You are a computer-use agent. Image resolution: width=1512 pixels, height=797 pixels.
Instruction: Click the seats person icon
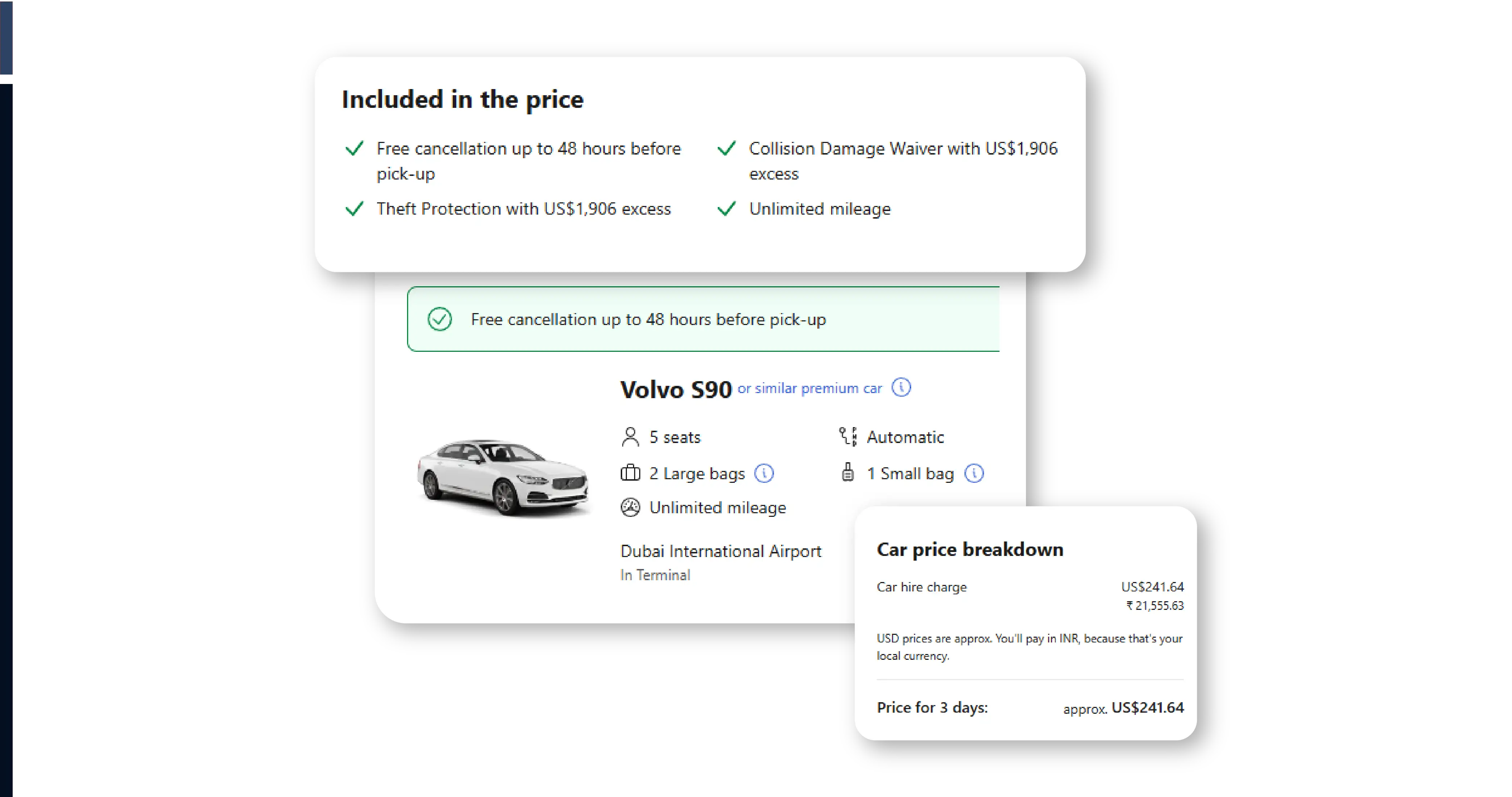(630, 437)
